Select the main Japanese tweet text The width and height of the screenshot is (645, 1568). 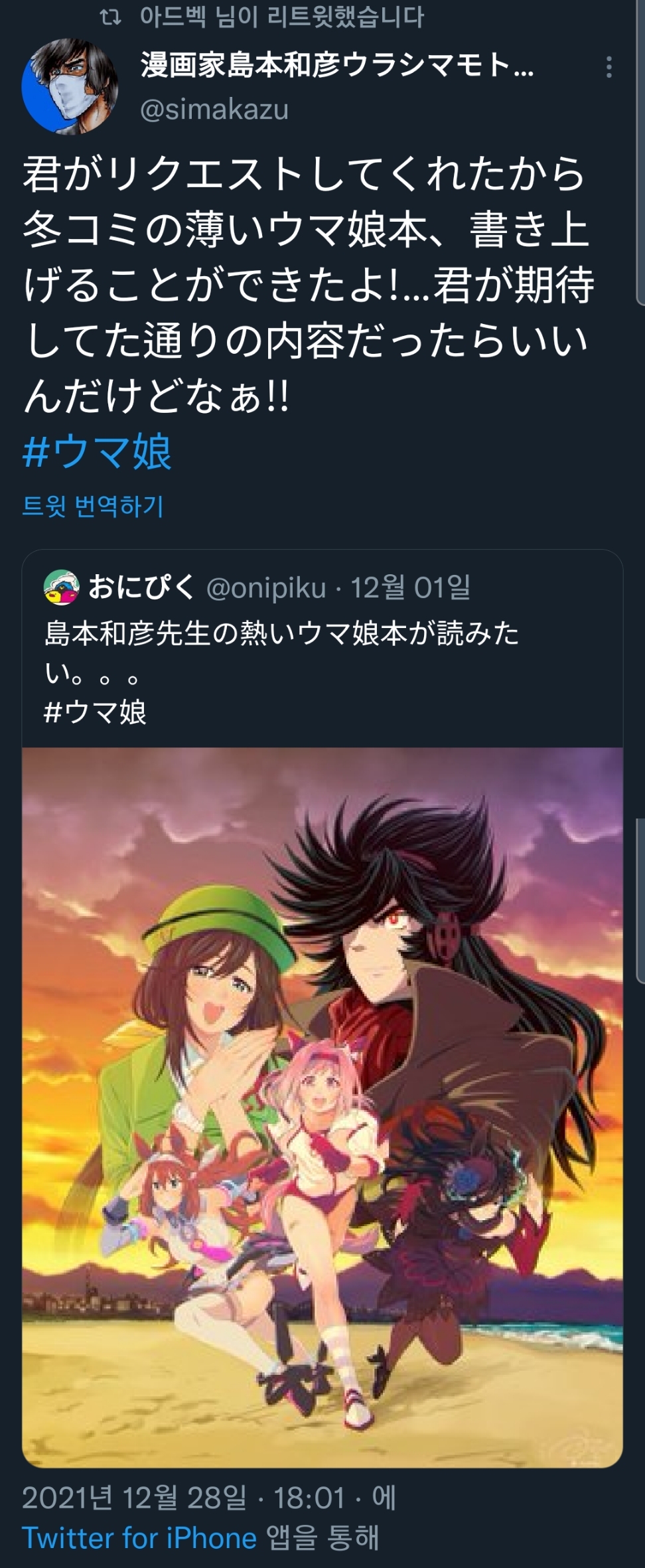click(309, 284)
